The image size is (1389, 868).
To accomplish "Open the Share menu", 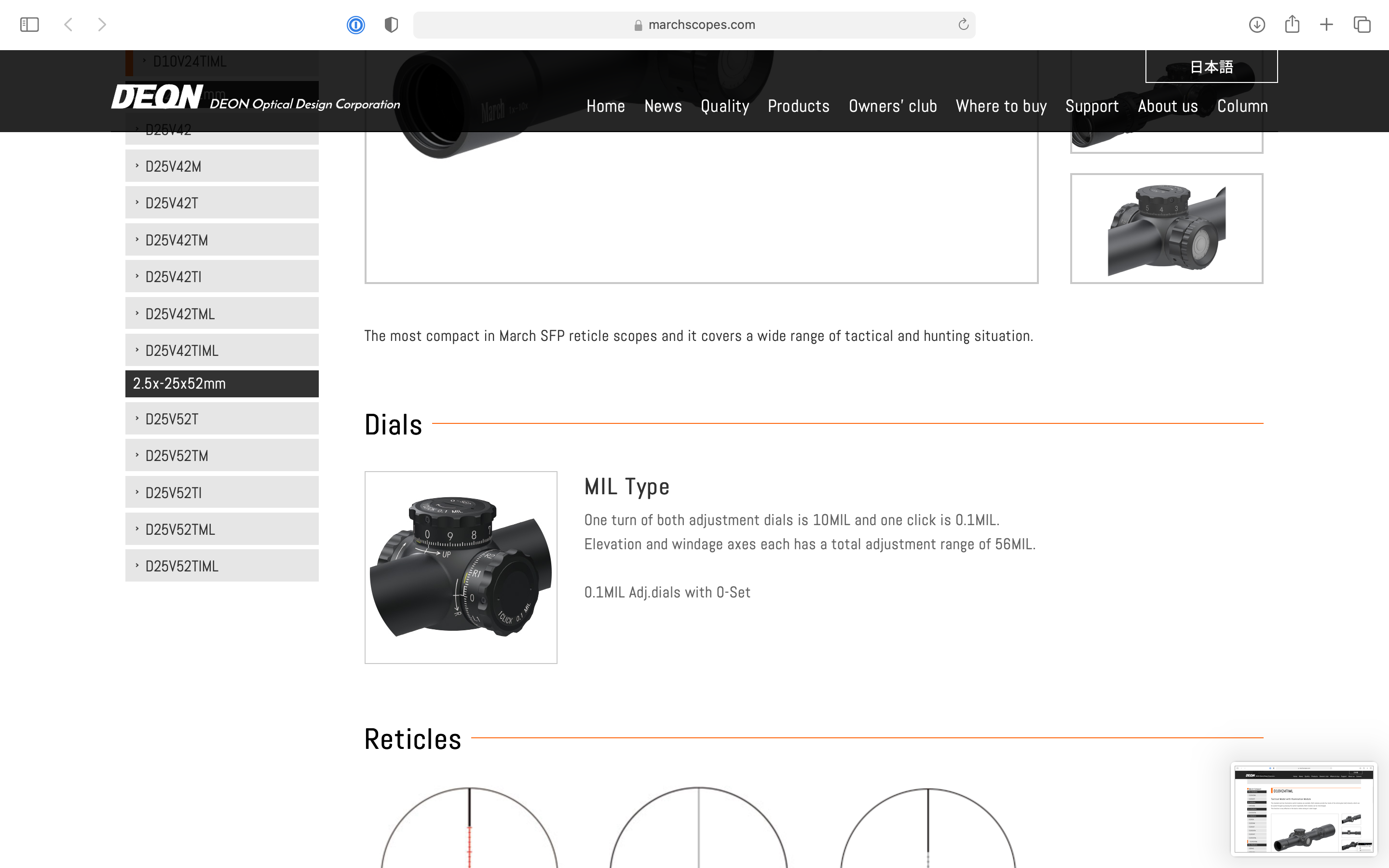I will pyautogui.click(x=1292, y=24).
